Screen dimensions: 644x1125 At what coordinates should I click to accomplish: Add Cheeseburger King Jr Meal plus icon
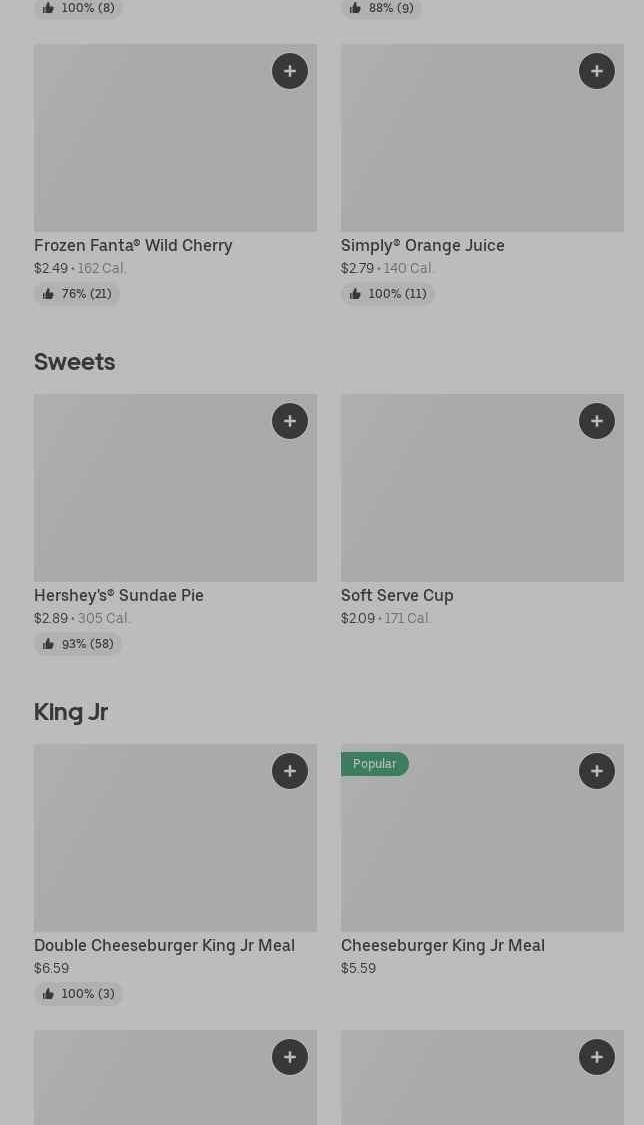(x=597, y=771)
